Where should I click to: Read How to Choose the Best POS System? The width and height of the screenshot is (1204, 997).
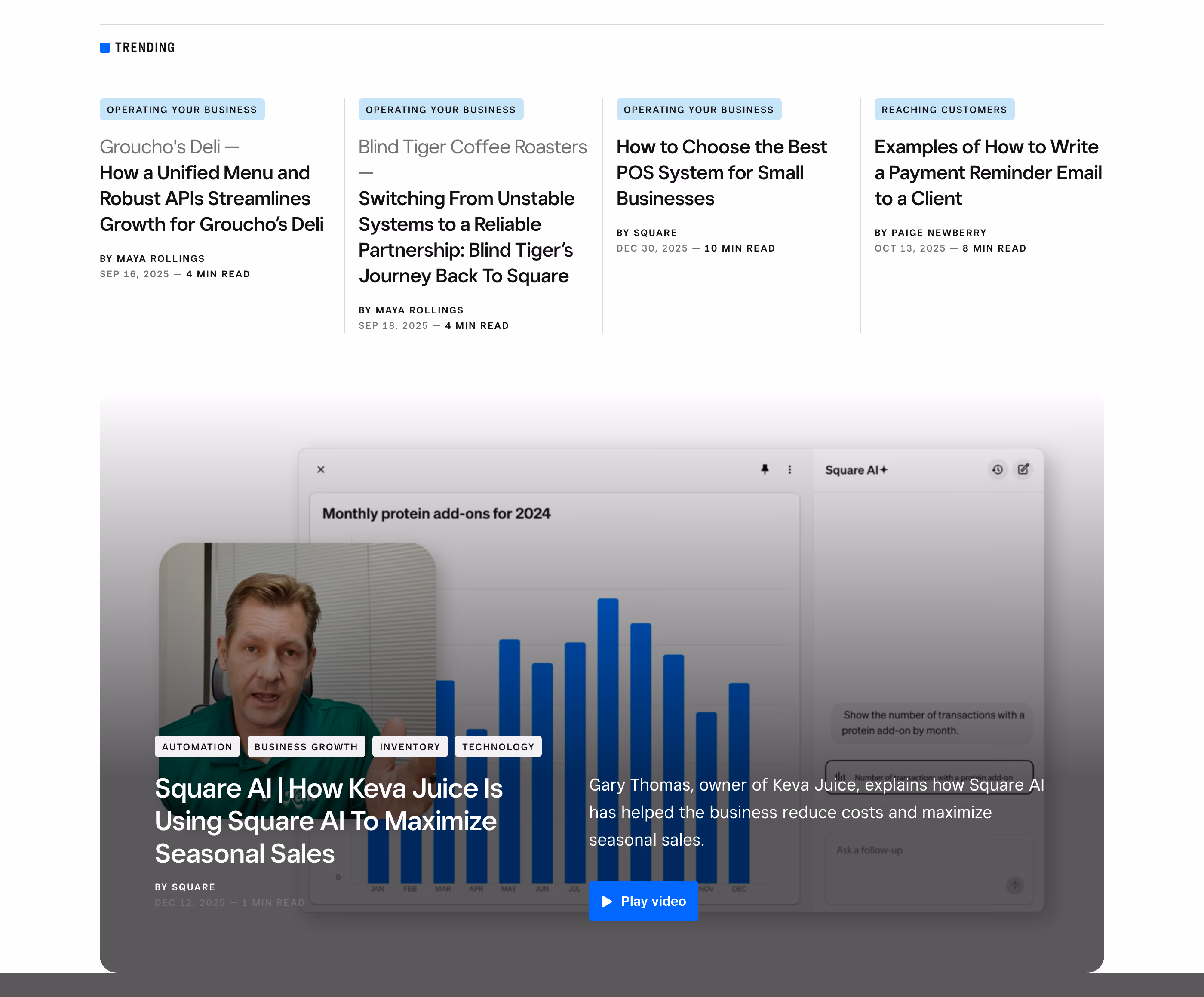[722, 172]
